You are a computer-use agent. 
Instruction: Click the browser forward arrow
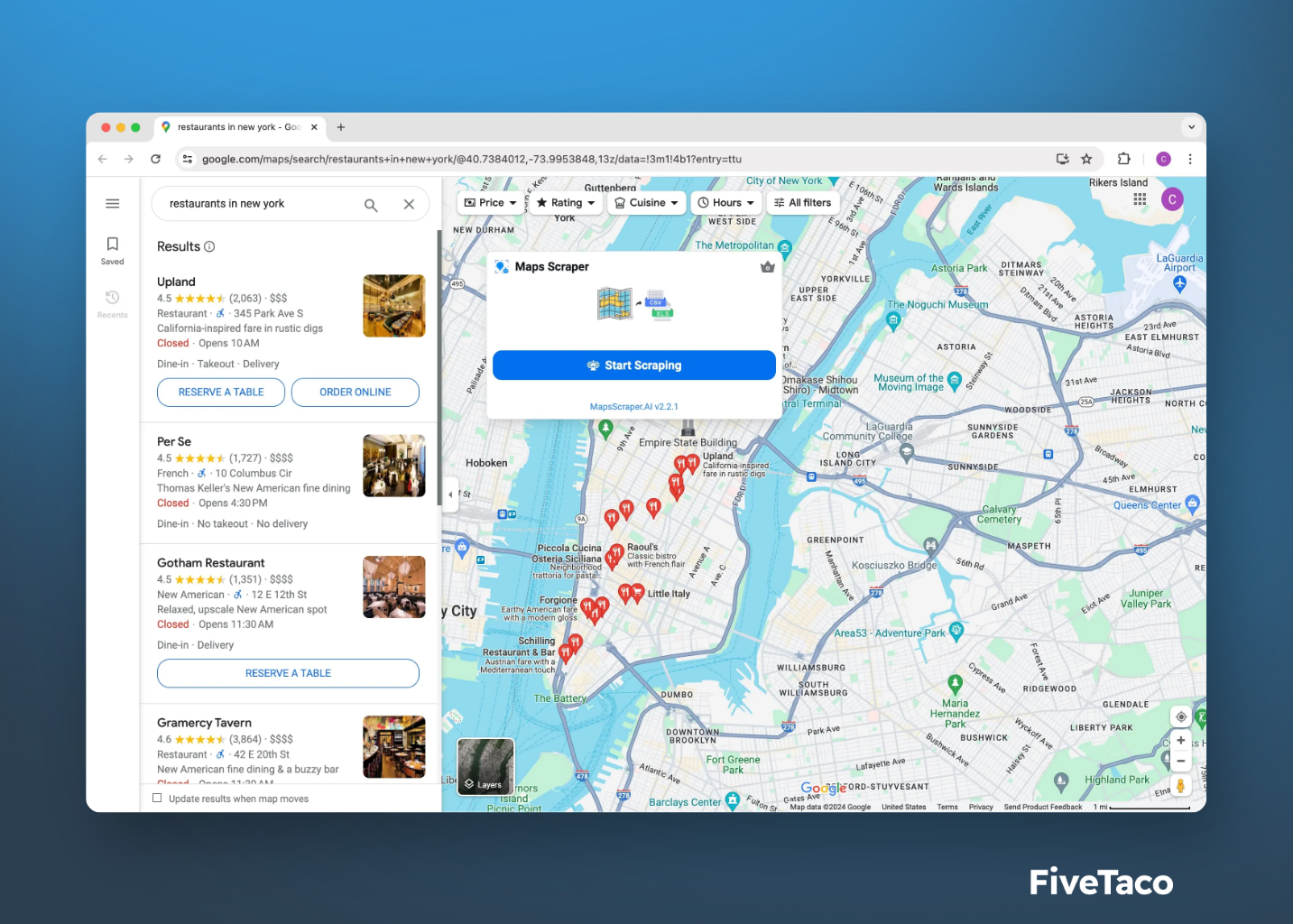coord(129,159)
